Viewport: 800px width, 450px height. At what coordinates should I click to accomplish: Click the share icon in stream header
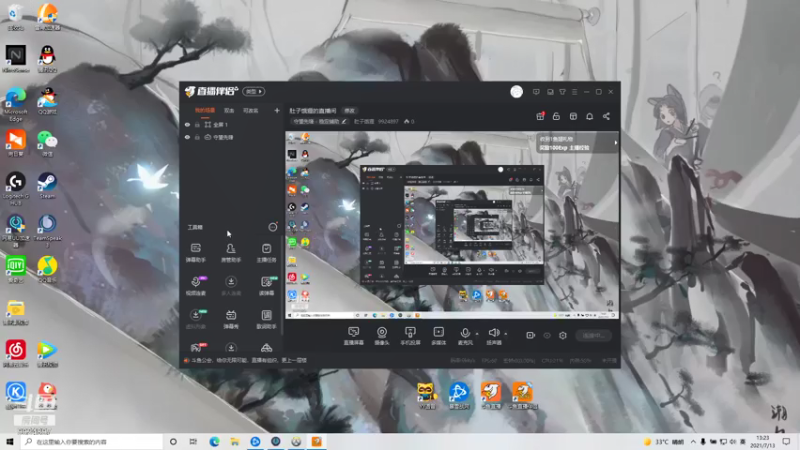(x=606, y=116)
